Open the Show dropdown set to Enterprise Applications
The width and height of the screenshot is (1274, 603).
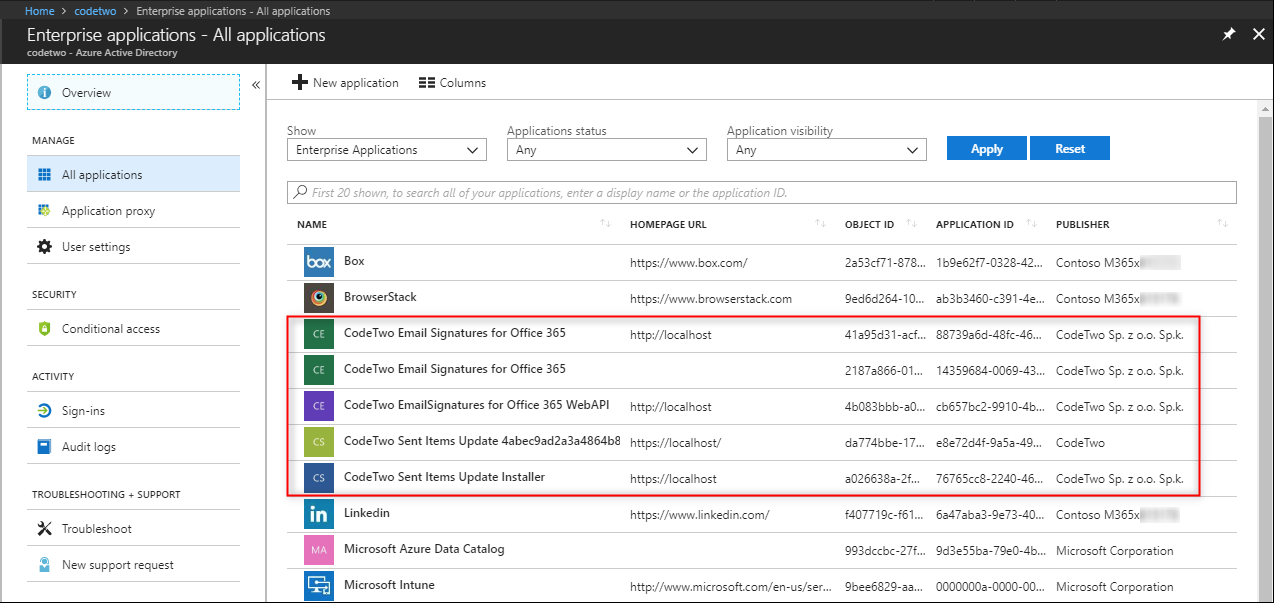coord(387,150)
